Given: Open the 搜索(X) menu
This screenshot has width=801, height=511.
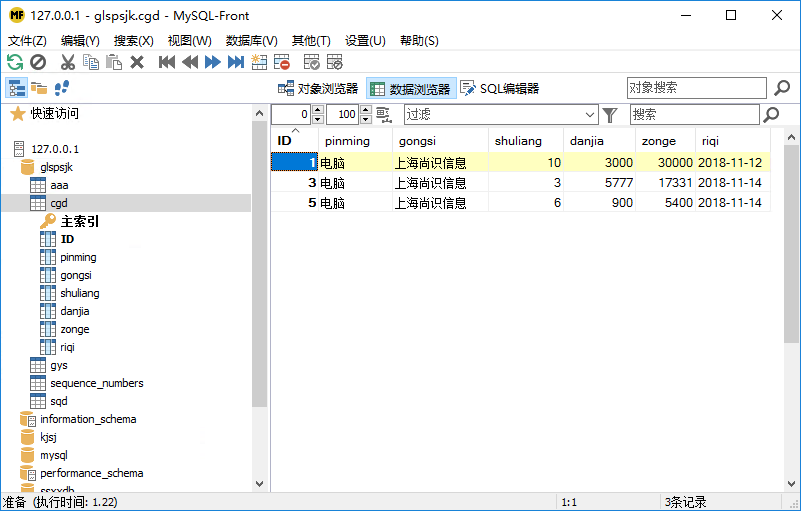Looking at the screenshot, I should pyautogui.click(x=133, y=41).
